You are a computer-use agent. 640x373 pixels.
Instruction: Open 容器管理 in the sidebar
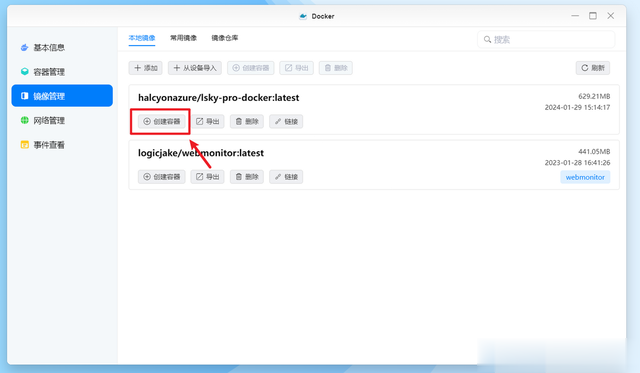[62, 72]
